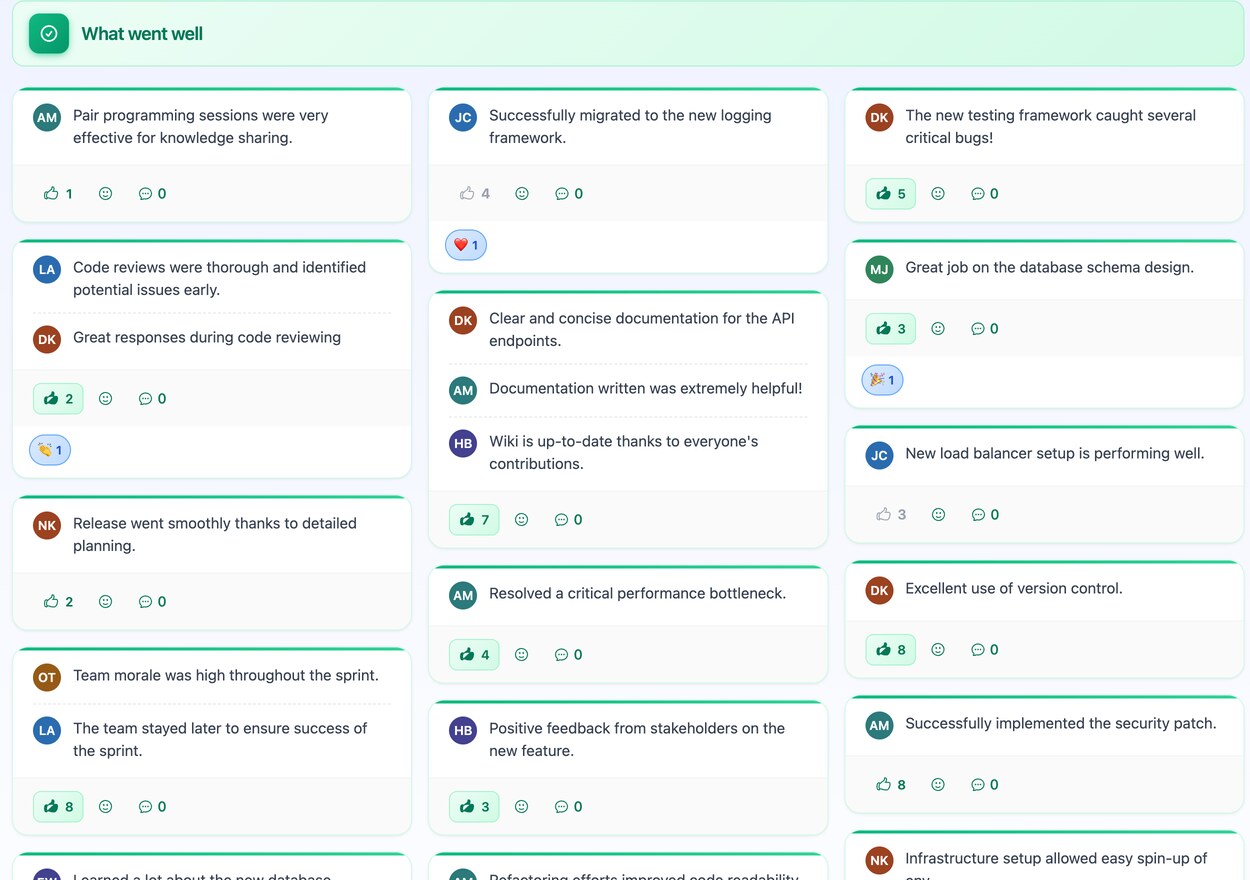
Task: Toggle thumbs up on code reviews card
Action: [x=58, y=399]
